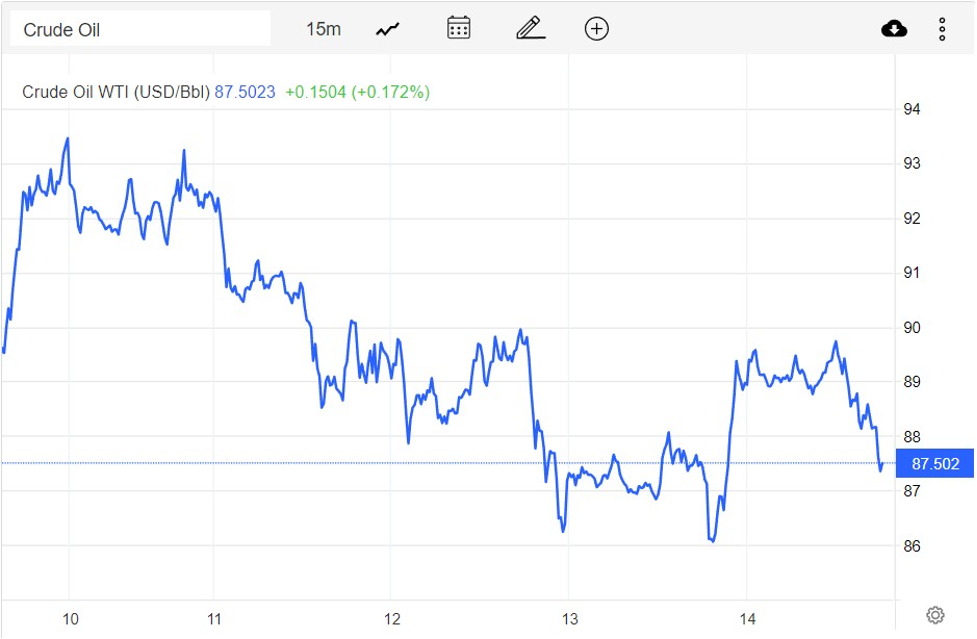Click the 86 price axis label
The image size is (977, 639).
(x=912, y=546)
